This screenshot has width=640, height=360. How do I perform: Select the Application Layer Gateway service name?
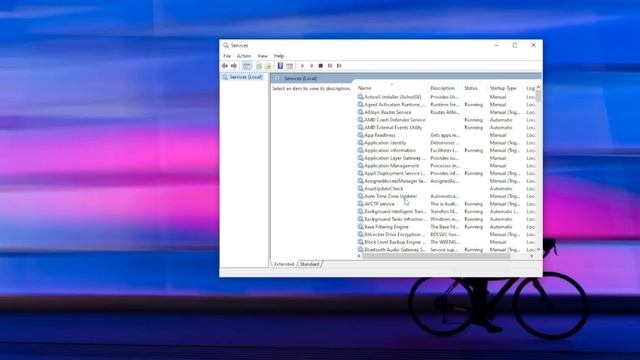(395, 158)
